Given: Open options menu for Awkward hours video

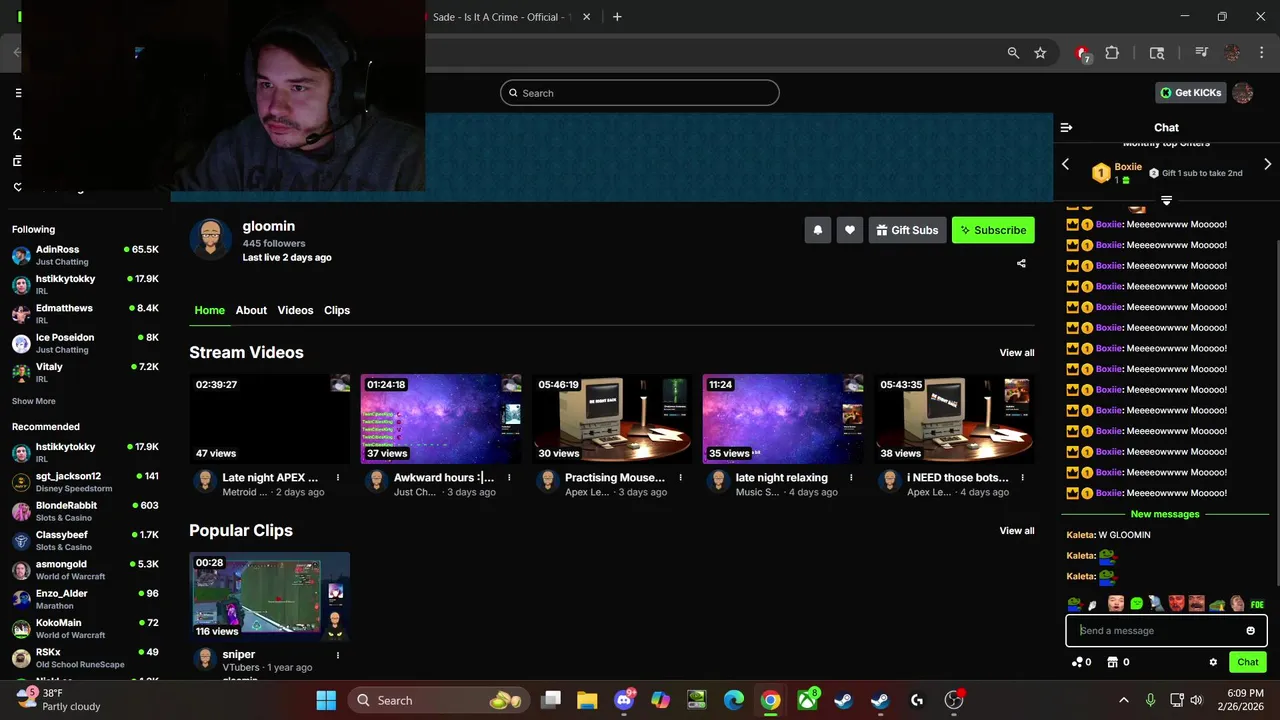Looking at the screenshot, I should (x=509, y=478).
